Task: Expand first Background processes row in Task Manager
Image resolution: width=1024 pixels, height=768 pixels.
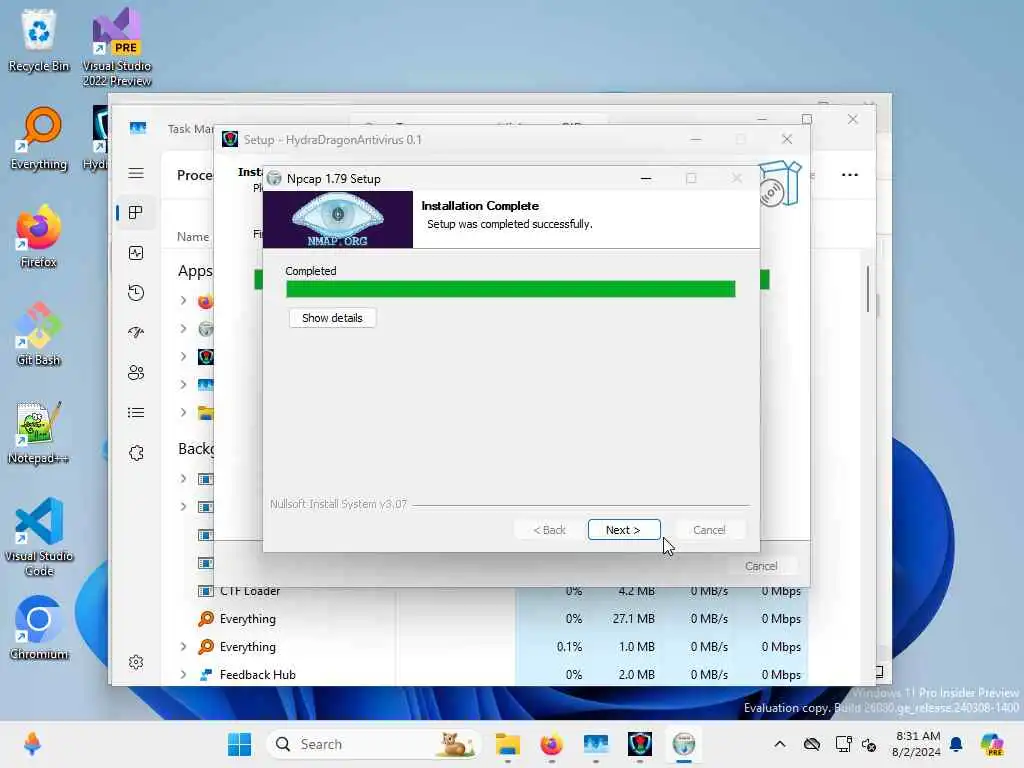Action: click(184, 479)
